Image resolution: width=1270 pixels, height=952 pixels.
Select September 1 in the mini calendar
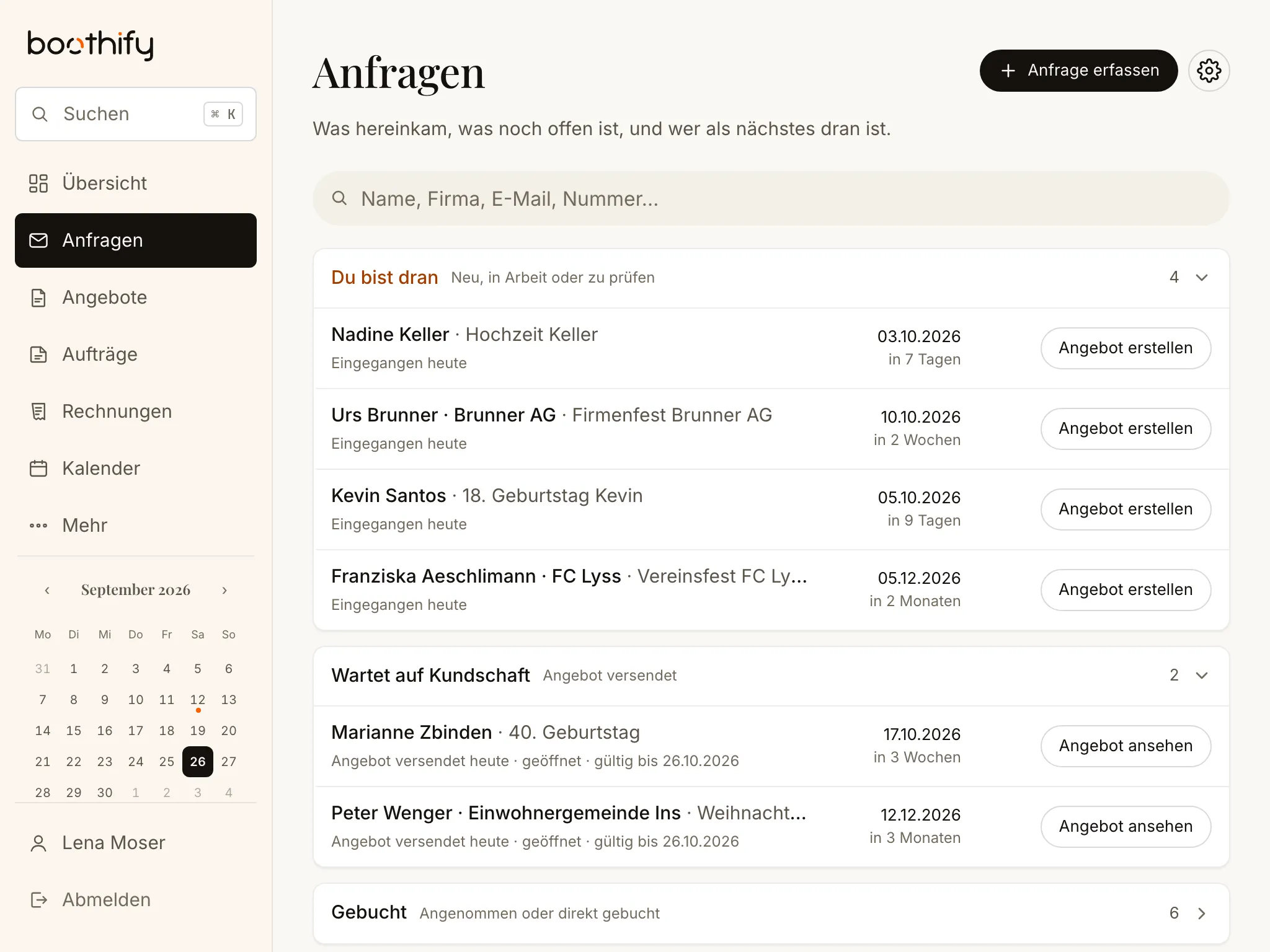click(x=74, y=669)
